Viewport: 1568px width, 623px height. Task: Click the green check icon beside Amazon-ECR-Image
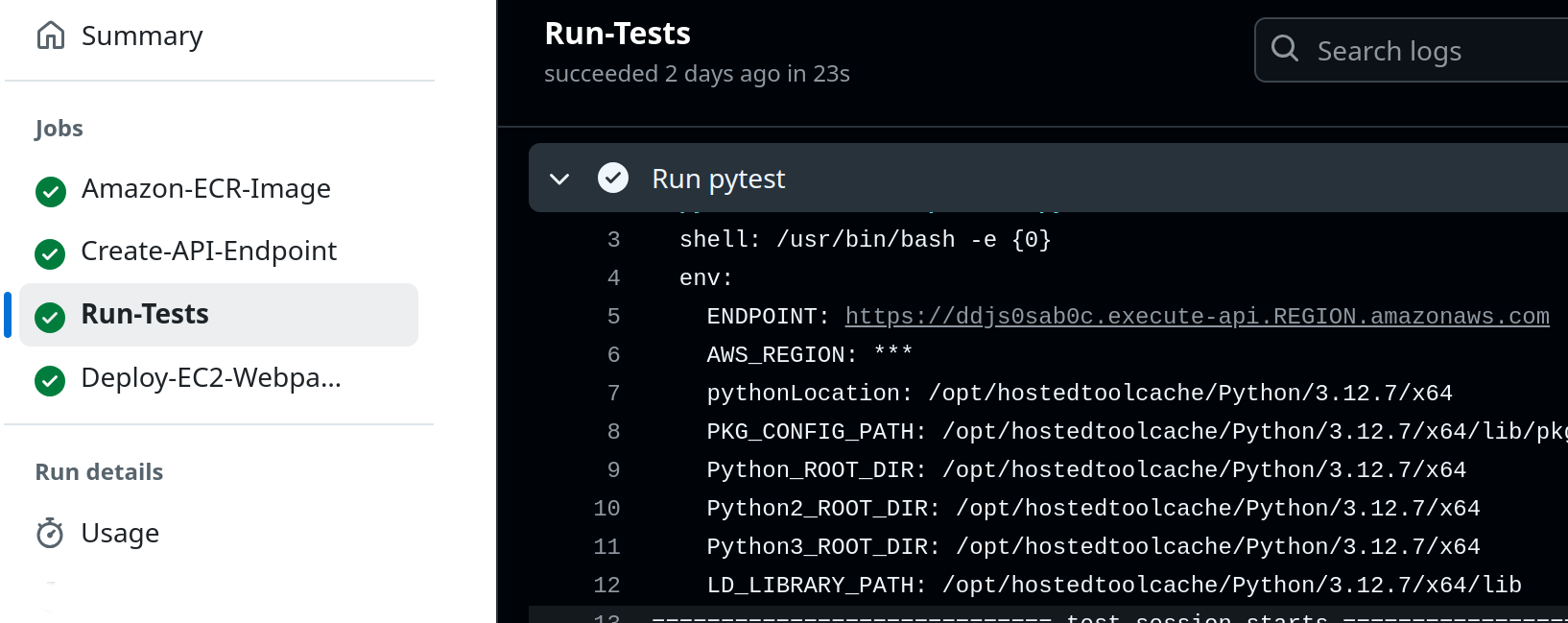[x=51, y=191]
